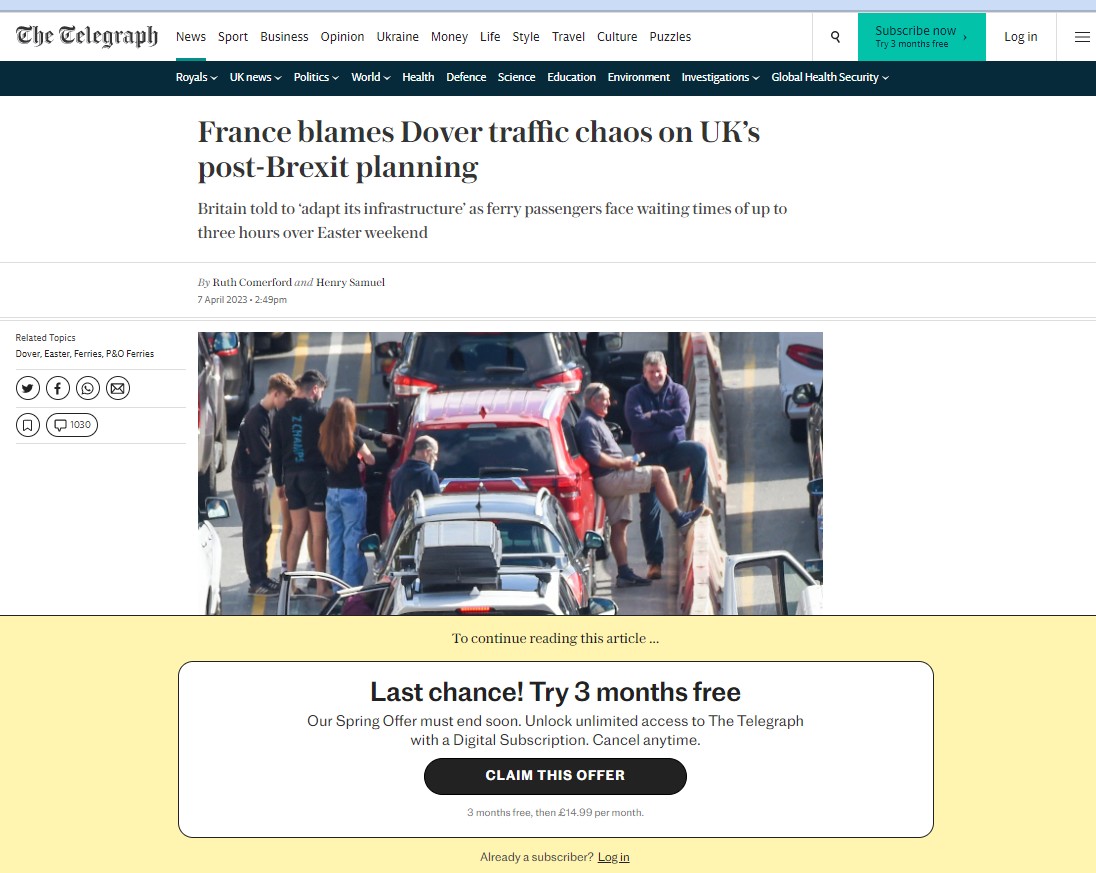
Task: Open author Ruth Comerford's link
Action: (x=252, y=282)
